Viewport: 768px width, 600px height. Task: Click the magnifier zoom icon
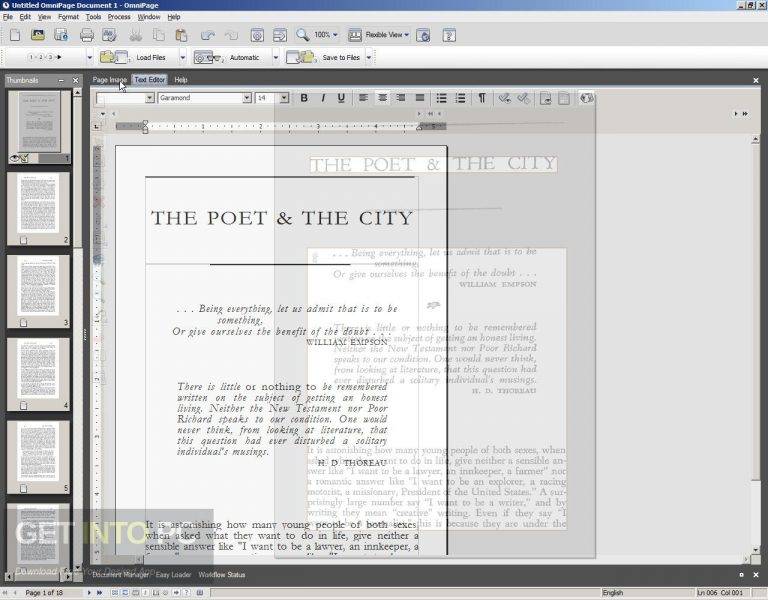point(302,35)
